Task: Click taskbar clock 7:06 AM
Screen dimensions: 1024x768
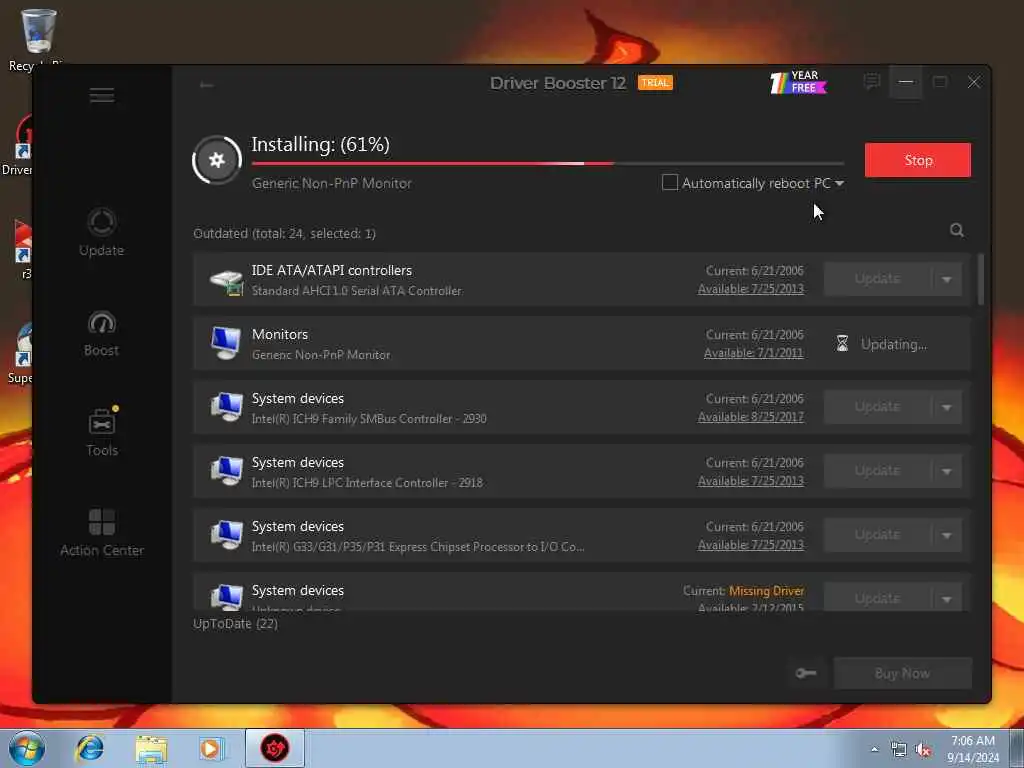Action: tap(972, 741)
